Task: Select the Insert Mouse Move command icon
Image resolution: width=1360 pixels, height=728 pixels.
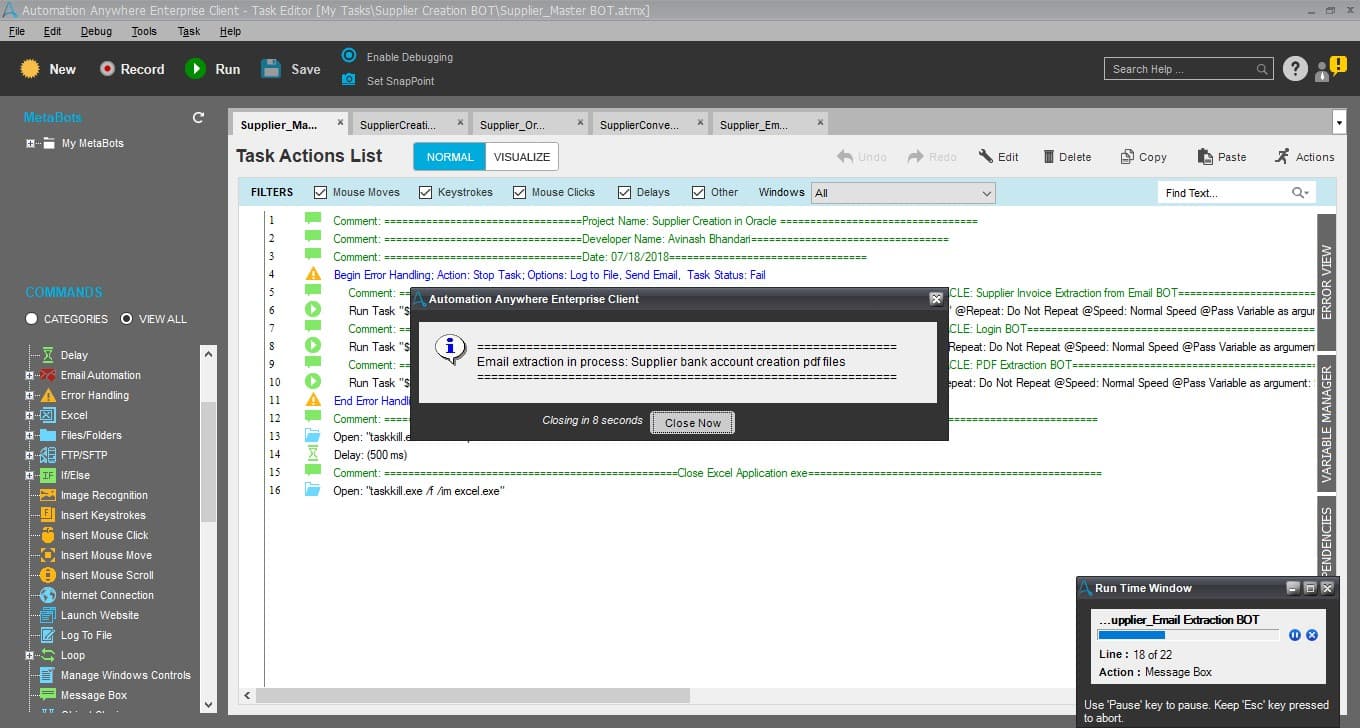Action: (x=47, y=555)
